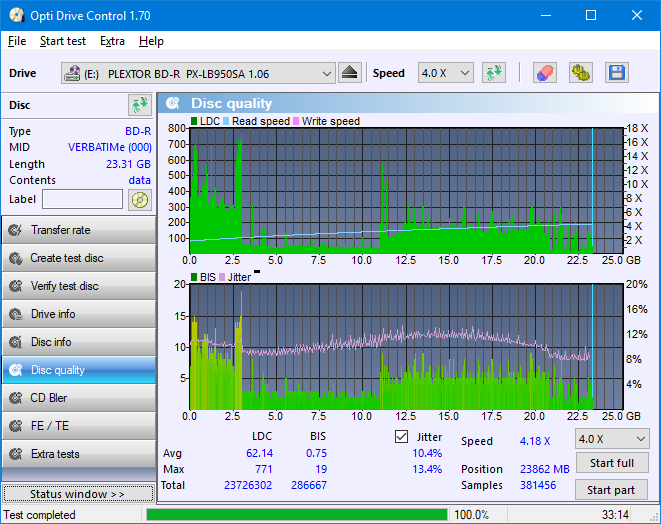
Task: Click the Extra tests sidebar icon
Action: 16,454
